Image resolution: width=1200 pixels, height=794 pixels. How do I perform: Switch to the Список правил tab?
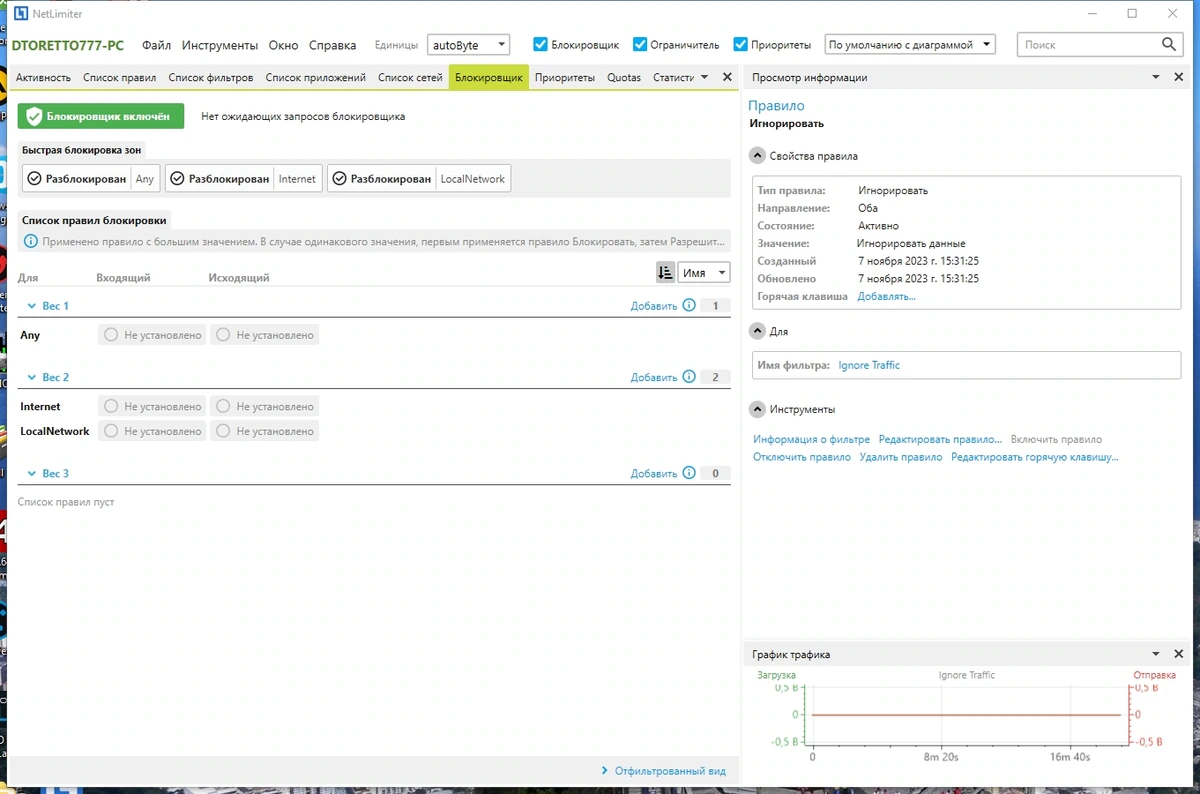(x=119, y=77)
